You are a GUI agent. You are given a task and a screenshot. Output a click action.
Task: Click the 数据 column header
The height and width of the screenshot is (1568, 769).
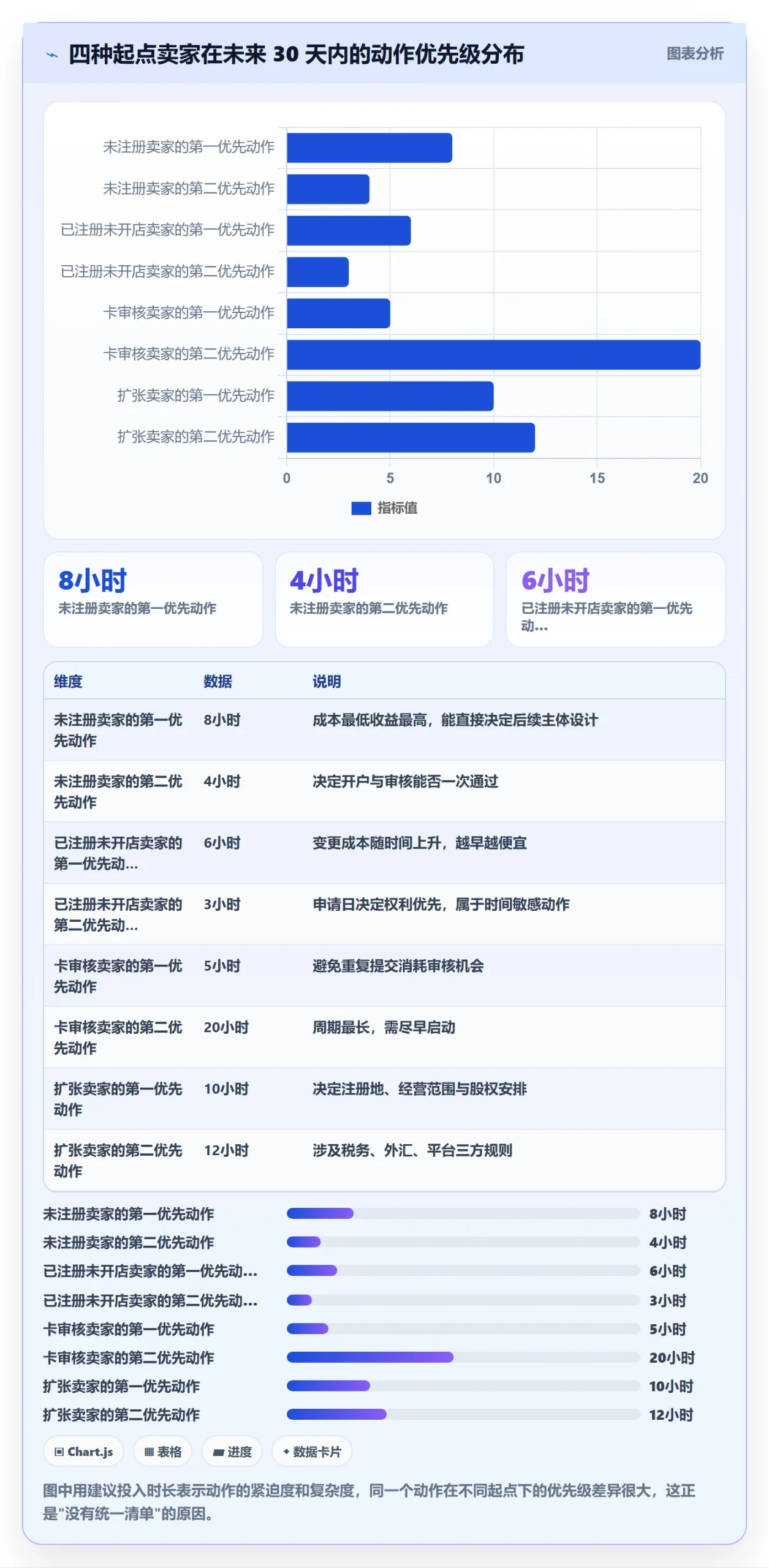click(x=218, y=681)
